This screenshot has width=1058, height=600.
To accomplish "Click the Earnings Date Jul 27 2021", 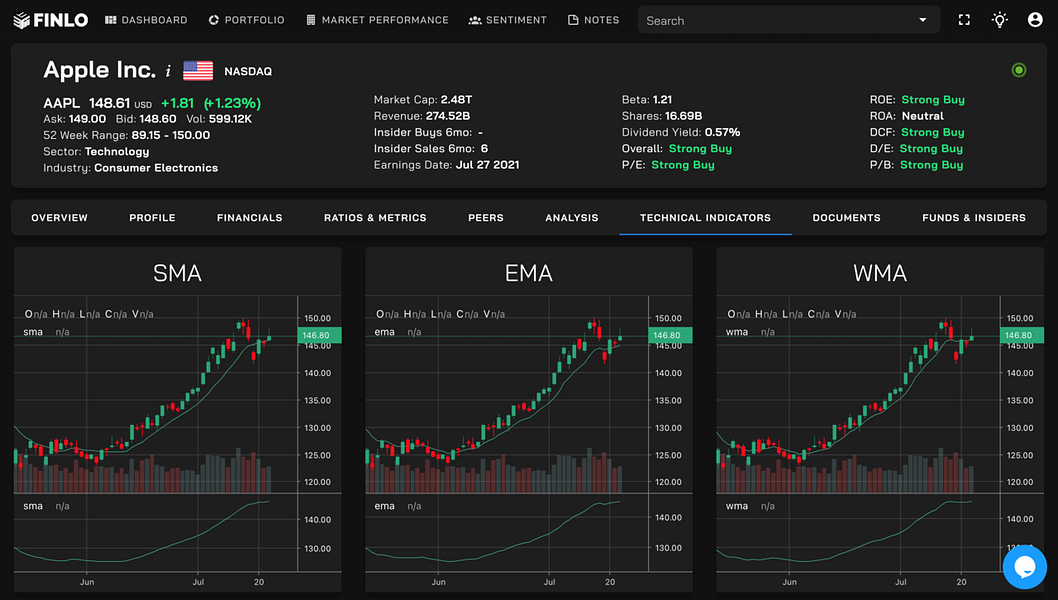I will [x=488, y=165].
